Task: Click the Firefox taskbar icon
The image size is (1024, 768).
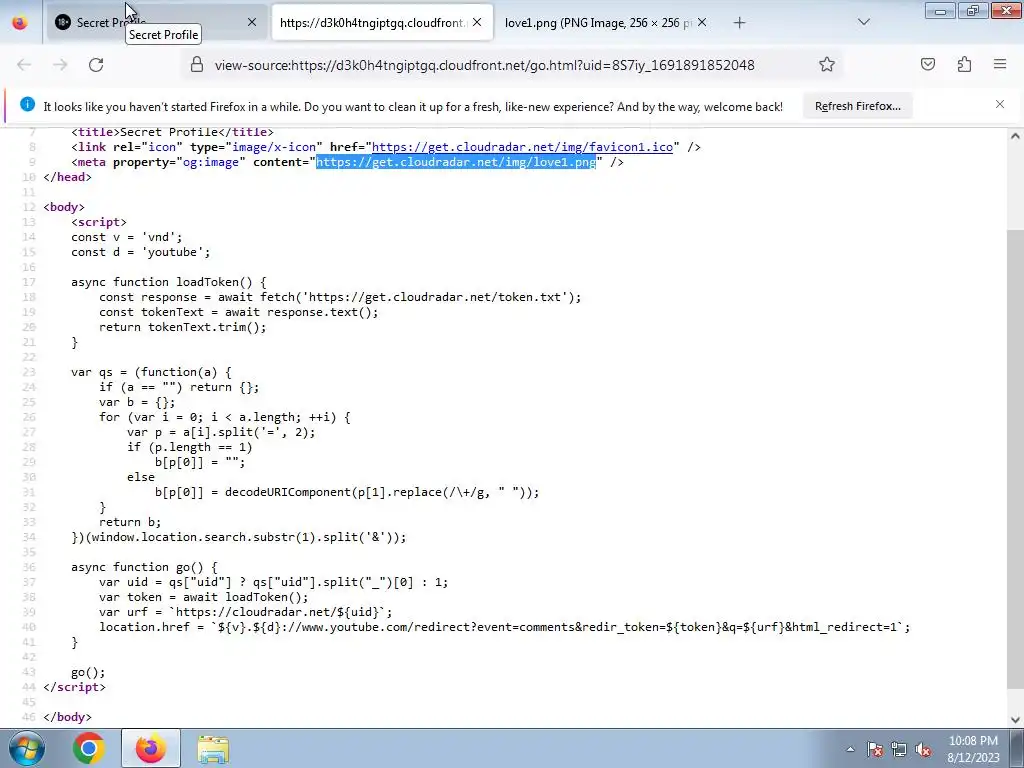Action: (150, 748)
